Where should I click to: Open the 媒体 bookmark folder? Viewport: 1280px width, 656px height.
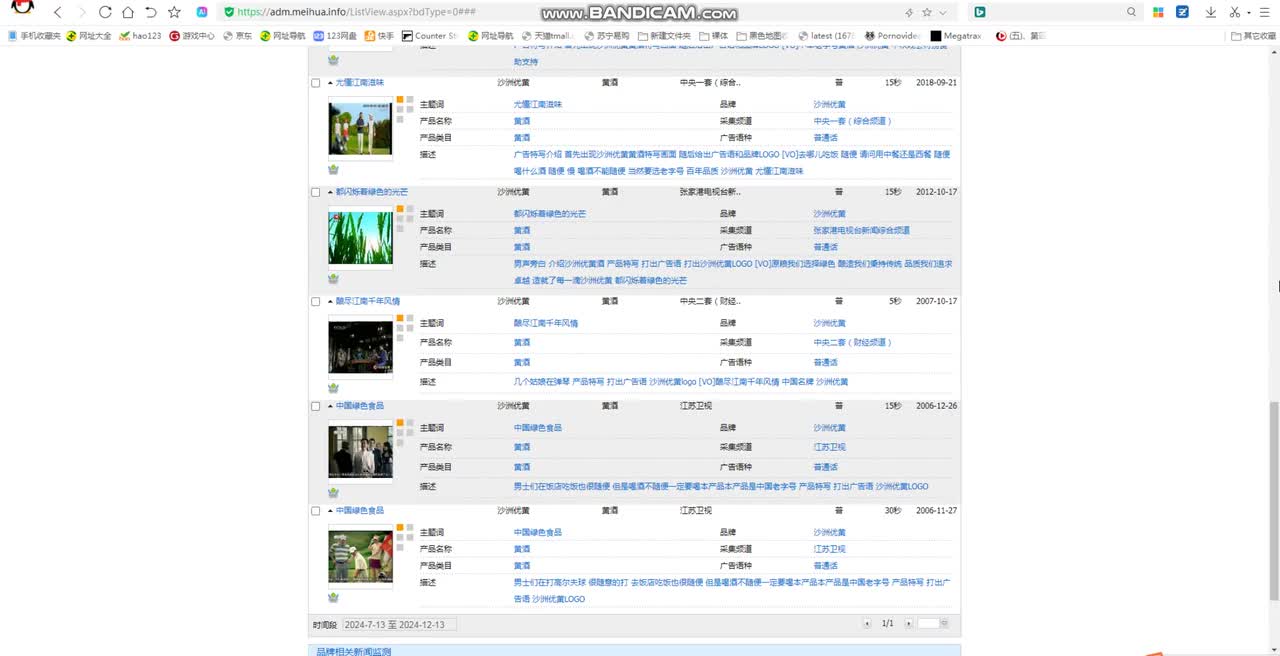point(714,36)
